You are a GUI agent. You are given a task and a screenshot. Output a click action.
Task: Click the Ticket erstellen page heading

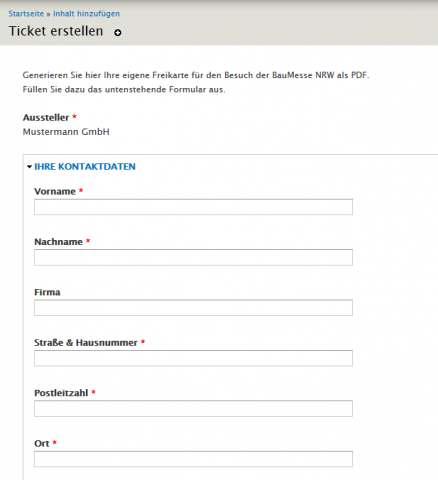tap(56, 31)
